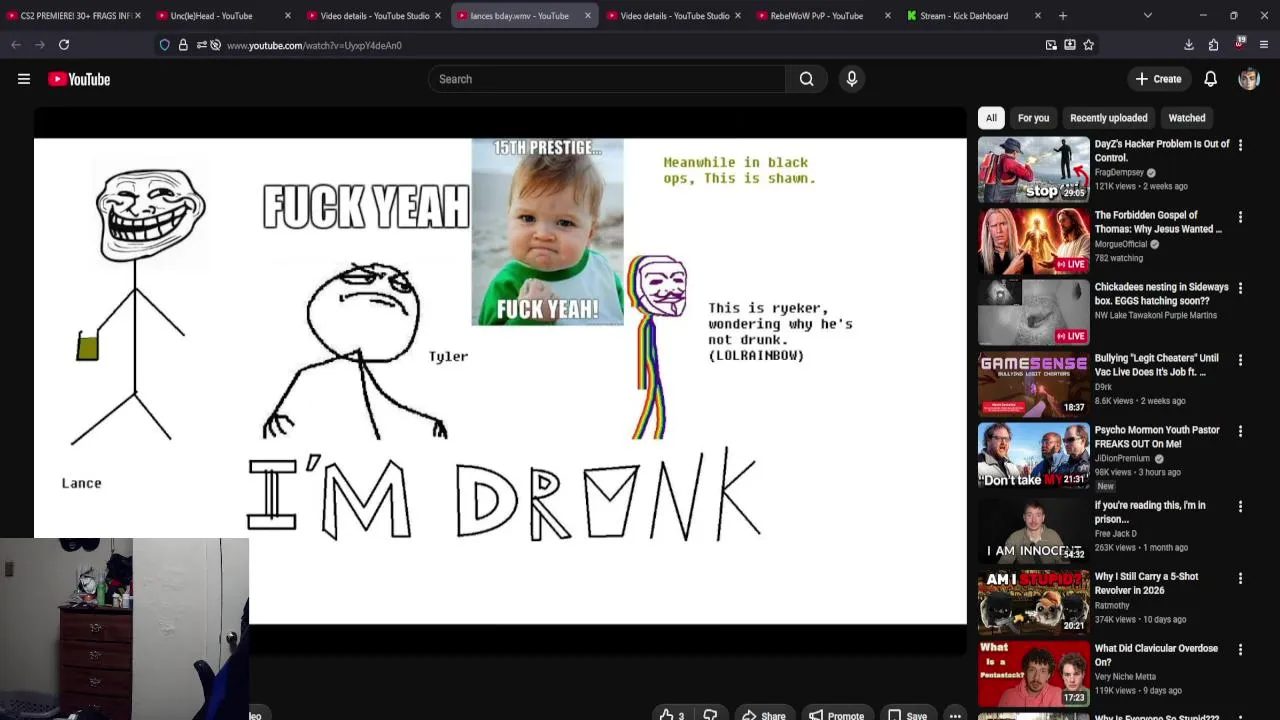1280x720 pixels.
Task: Focus the YouTube search field
Action: 607,79
